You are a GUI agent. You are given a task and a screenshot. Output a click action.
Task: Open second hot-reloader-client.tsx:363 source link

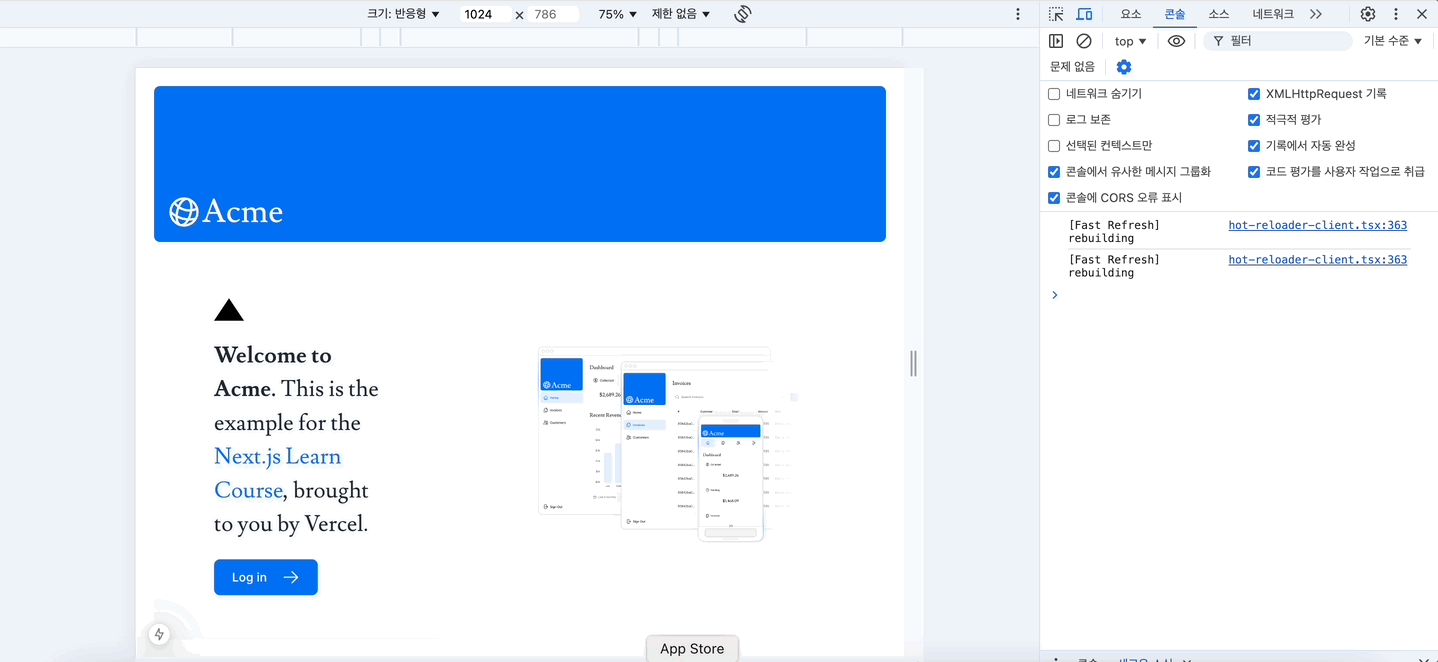tap(1317, 259)
